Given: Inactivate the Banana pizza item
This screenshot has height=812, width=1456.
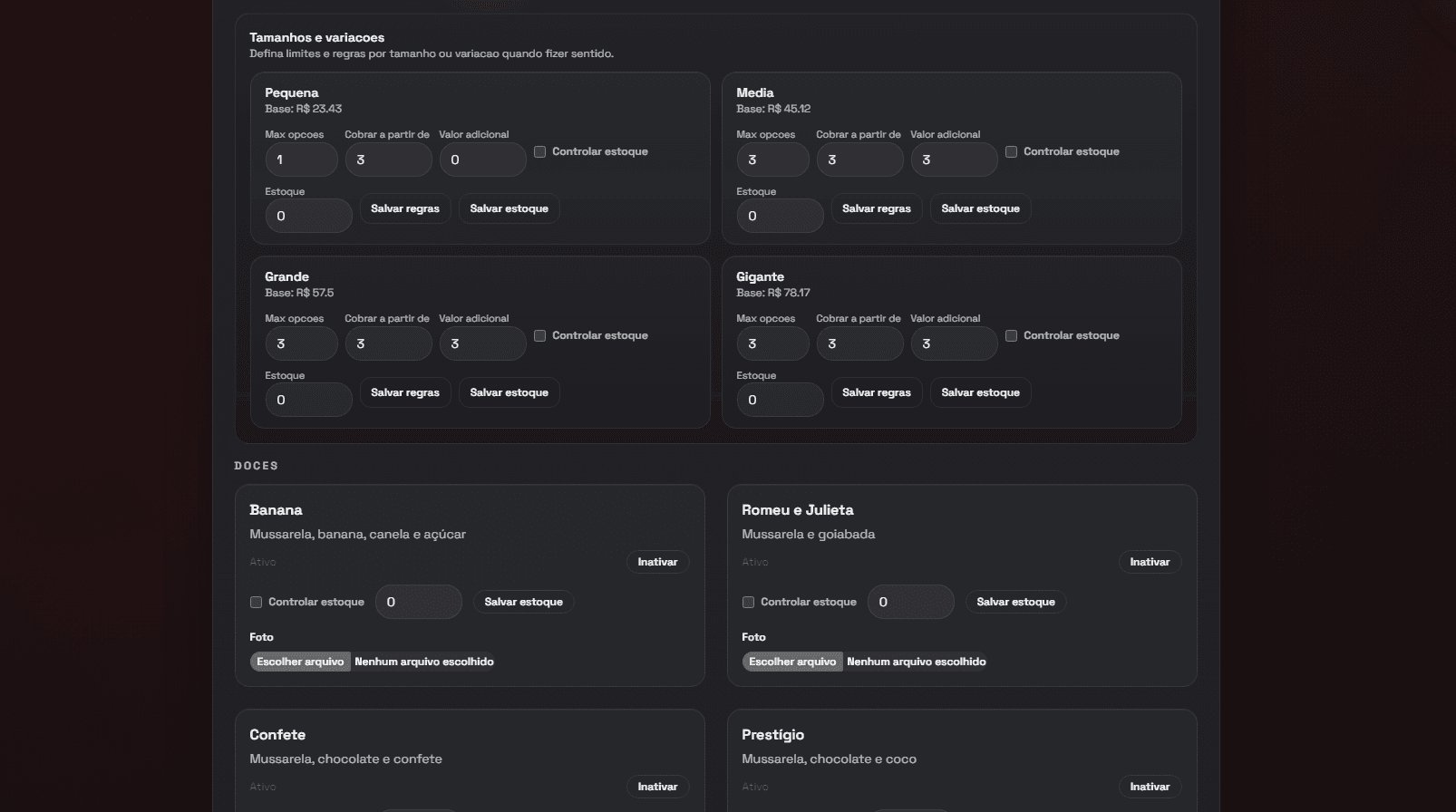Looking at the screenshot, I should pos(657,563).
